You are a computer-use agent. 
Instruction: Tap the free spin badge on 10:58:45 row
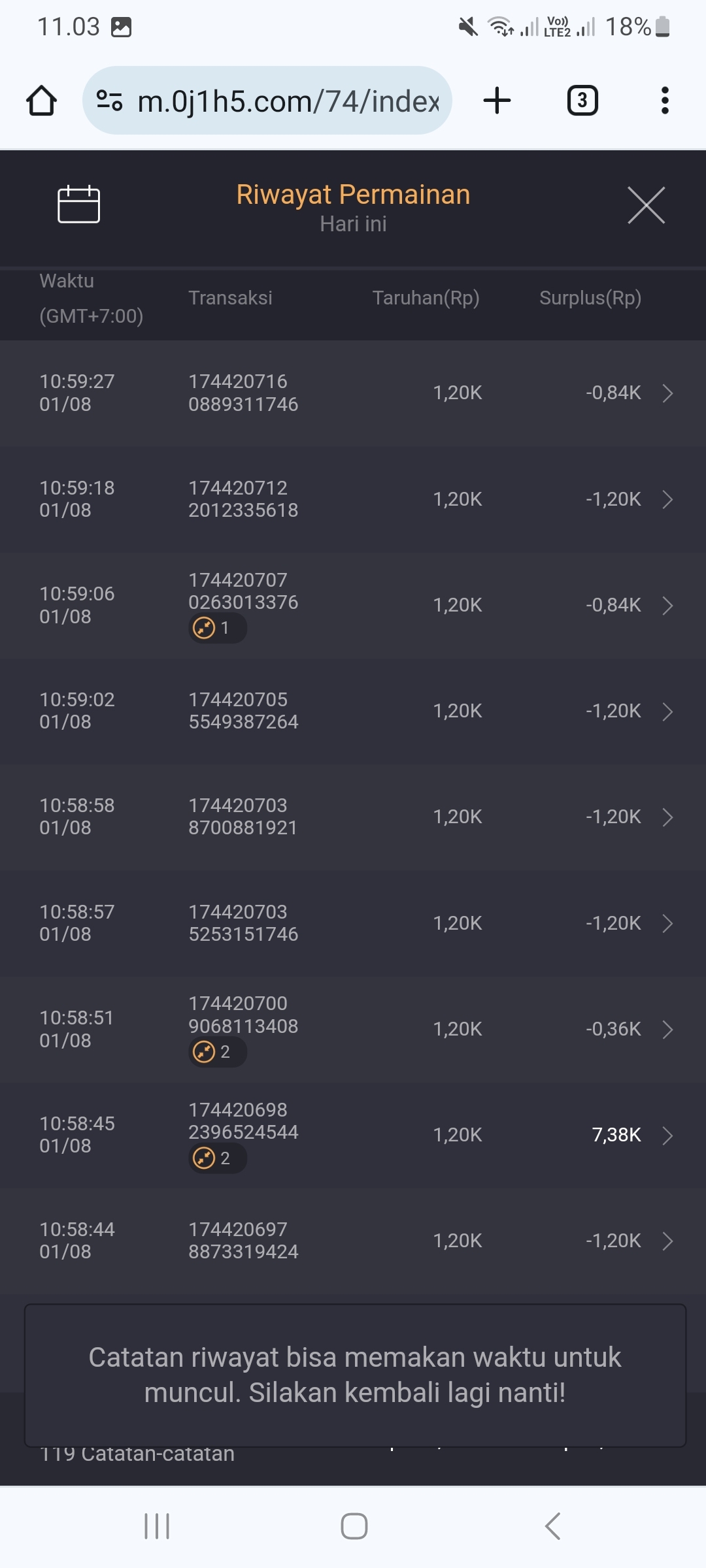217,1158
